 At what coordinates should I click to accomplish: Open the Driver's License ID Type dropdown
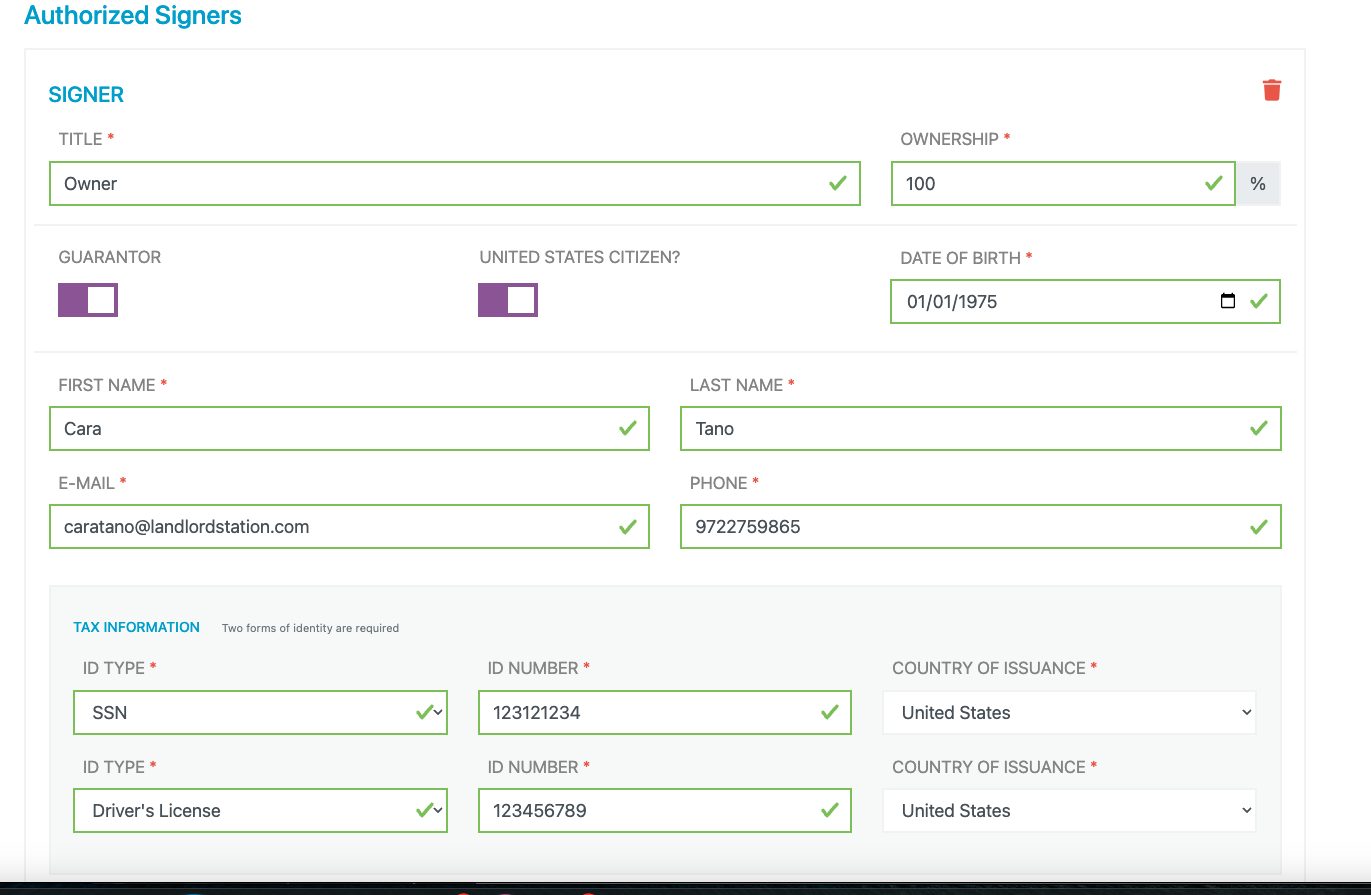tap(260, 810)
